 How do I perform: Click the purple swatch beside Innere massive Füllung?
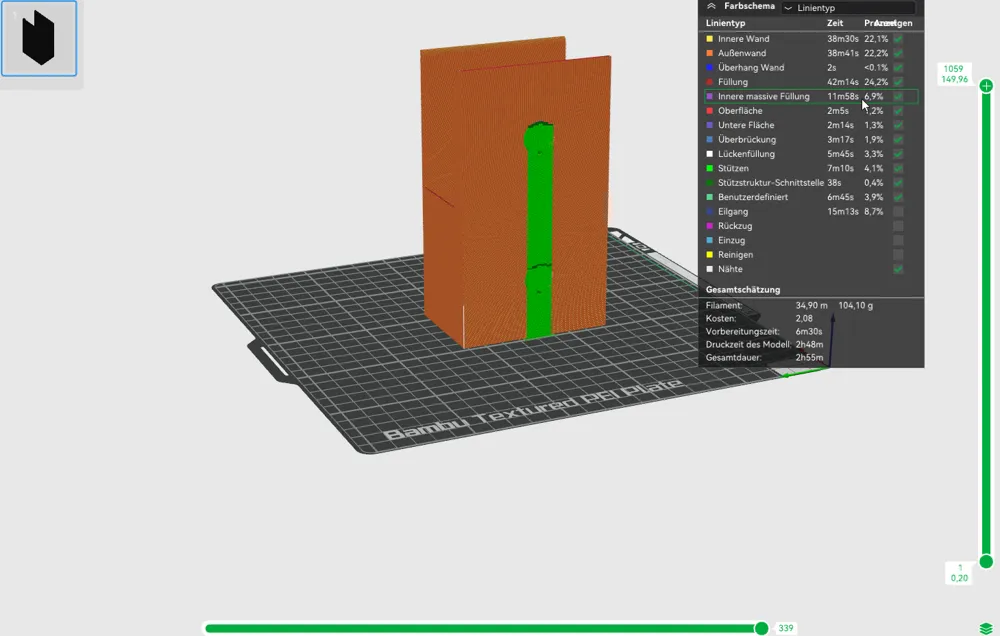[x=708, y=96]
